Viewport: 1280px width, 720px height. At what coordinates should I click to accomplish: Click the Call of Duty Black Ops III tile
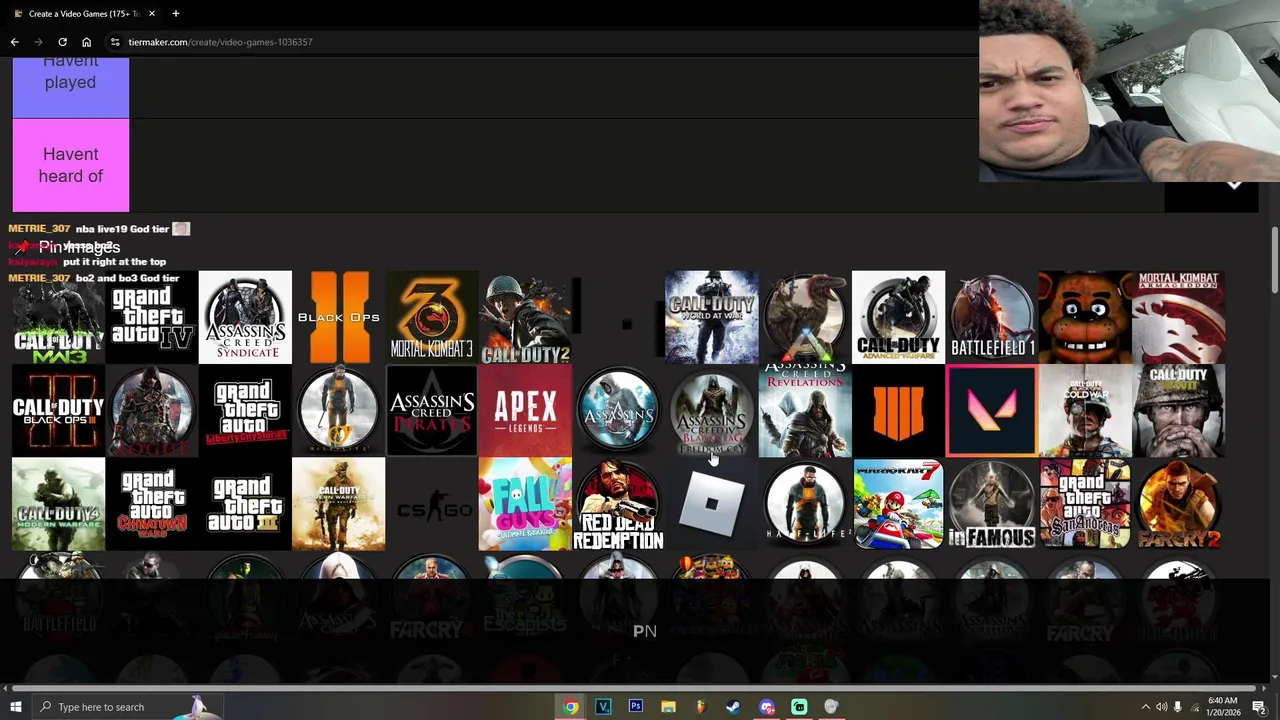coord(58,411)
